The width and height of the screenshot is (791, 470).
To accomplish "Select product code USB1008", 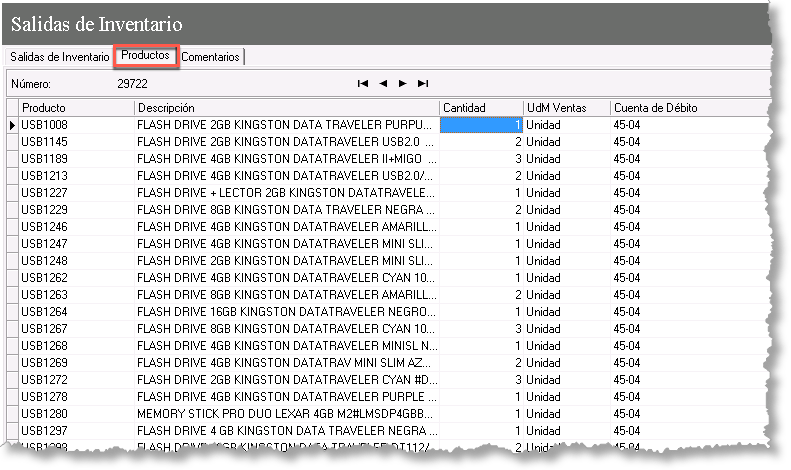I will [44, 125].
